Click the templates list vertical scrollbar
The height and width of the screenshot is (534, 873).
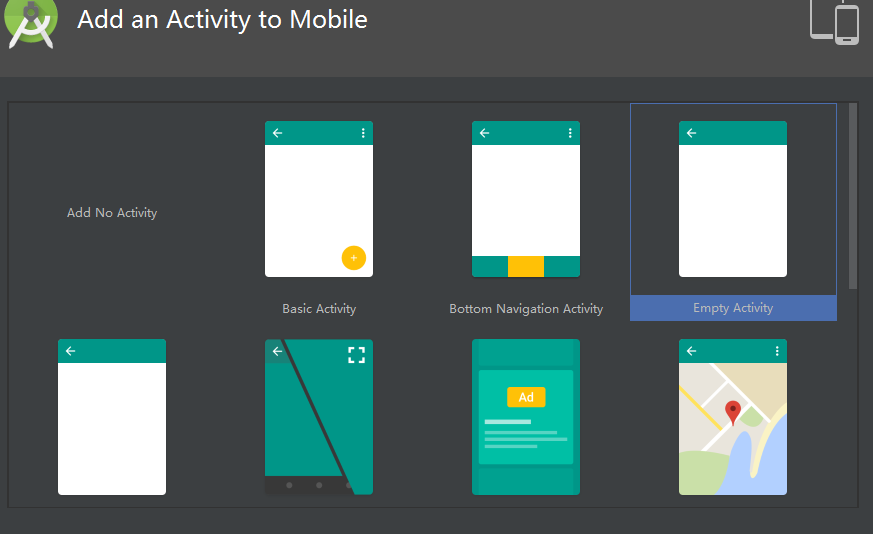click(852, 196)
